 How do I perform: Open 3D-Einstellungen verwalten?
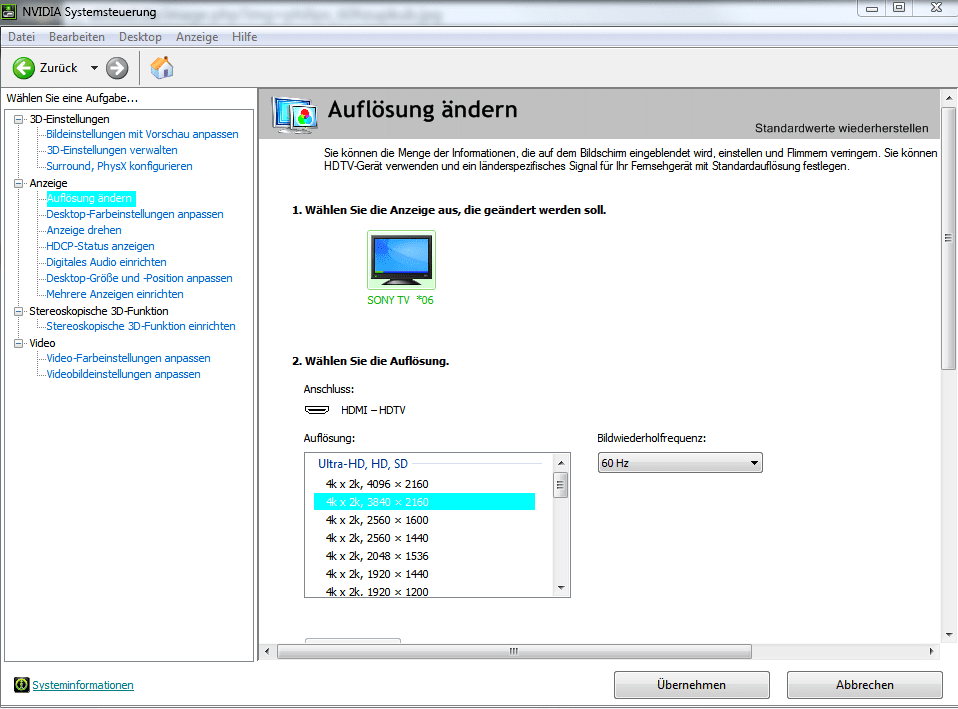(112, 150)
